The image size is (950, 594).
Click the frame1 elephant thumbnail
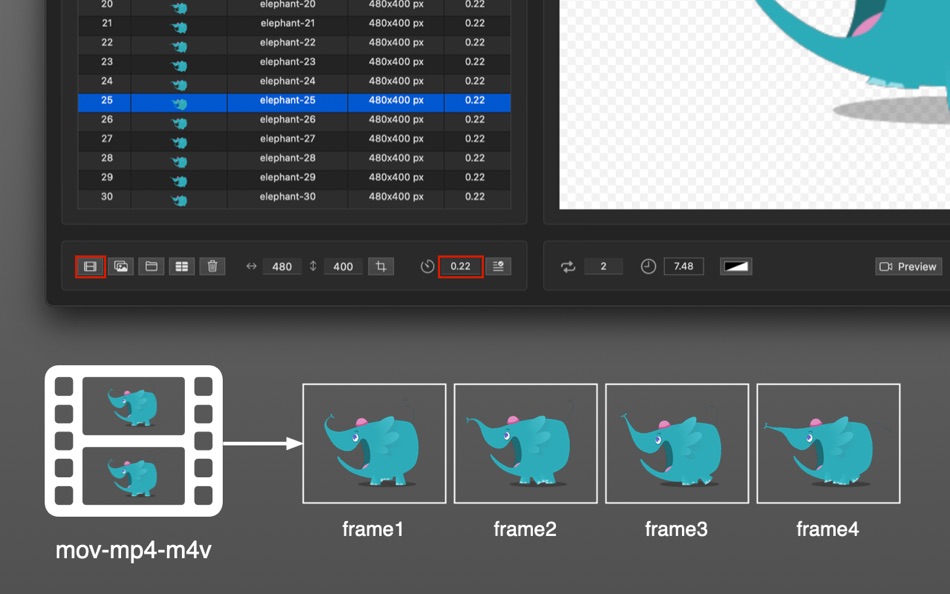coord(374,444)
